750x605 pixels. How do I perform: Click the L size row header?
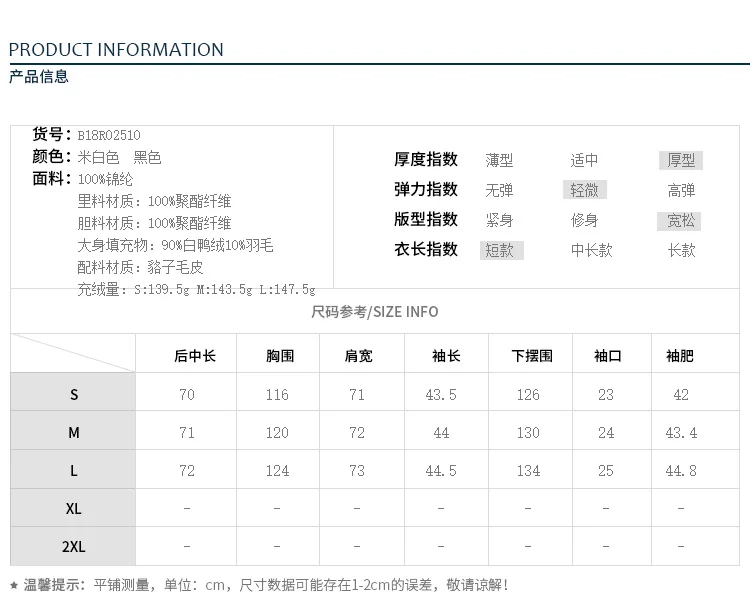(x=73, y=469)
